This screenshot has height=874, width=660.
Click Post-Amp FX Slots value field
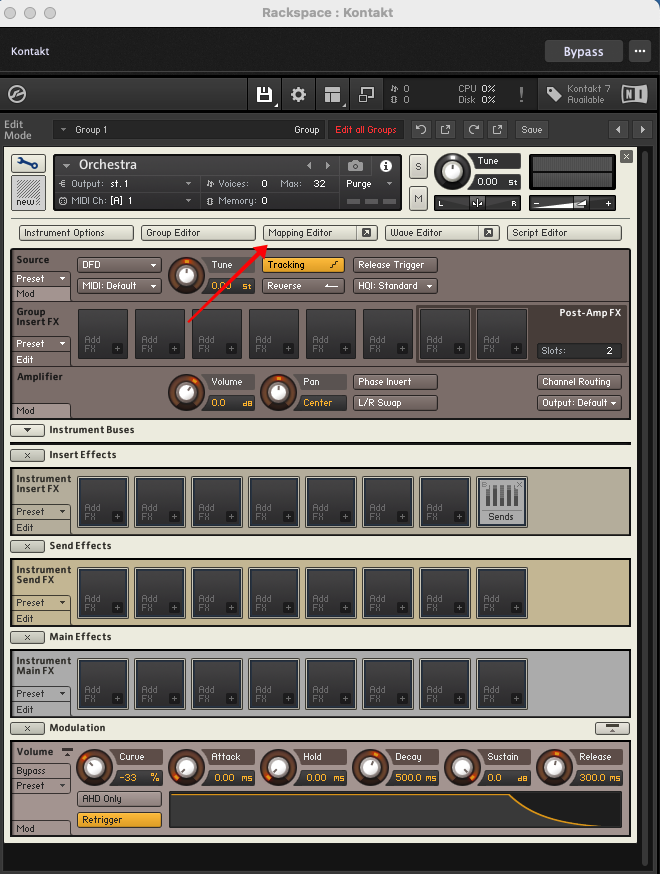pyautogui.click(x=579, y=351)
